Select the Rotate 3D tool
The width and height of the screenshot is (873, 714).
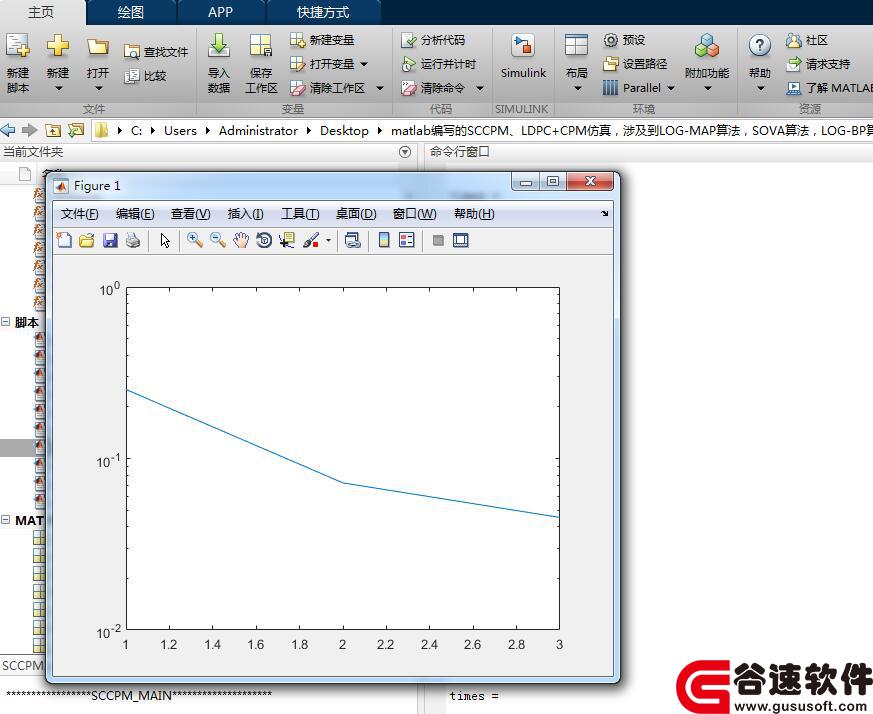(264, 240)
